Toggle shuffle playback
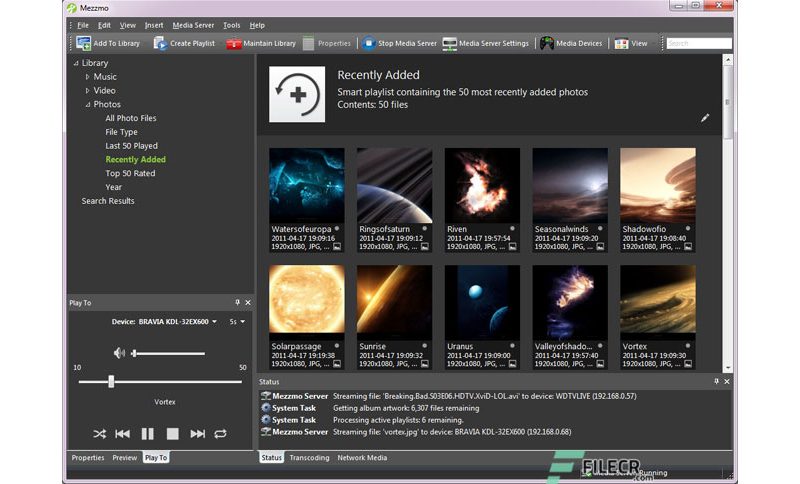800x484 pixels. tap(99, 434)
